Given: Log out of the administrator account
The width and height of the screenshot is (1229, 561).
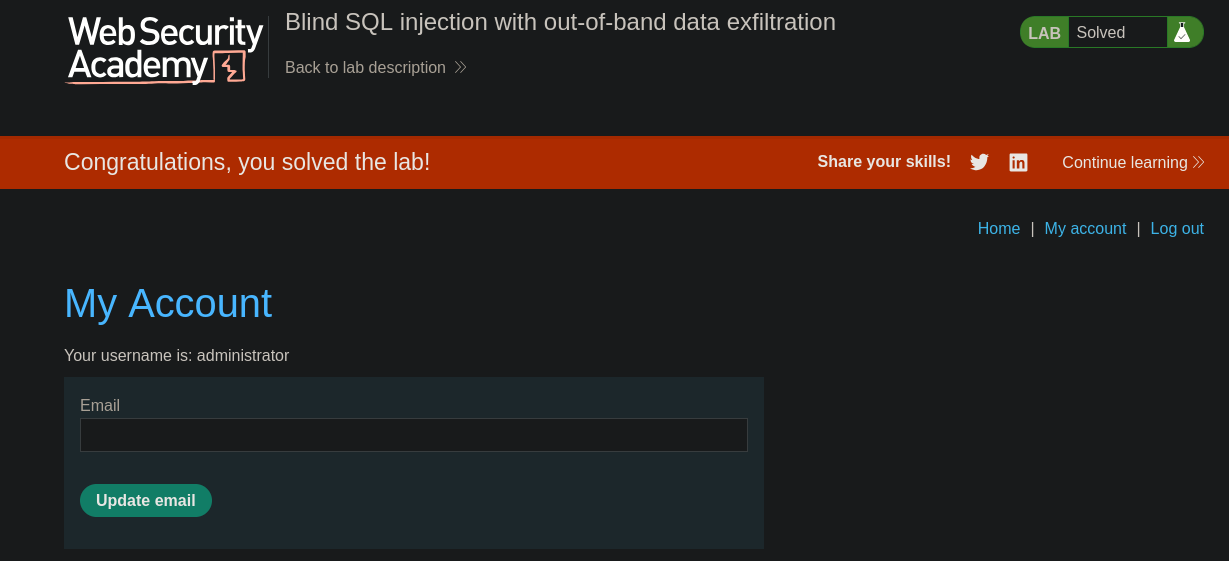Looking at the screenshot, I should point(1177,228).
